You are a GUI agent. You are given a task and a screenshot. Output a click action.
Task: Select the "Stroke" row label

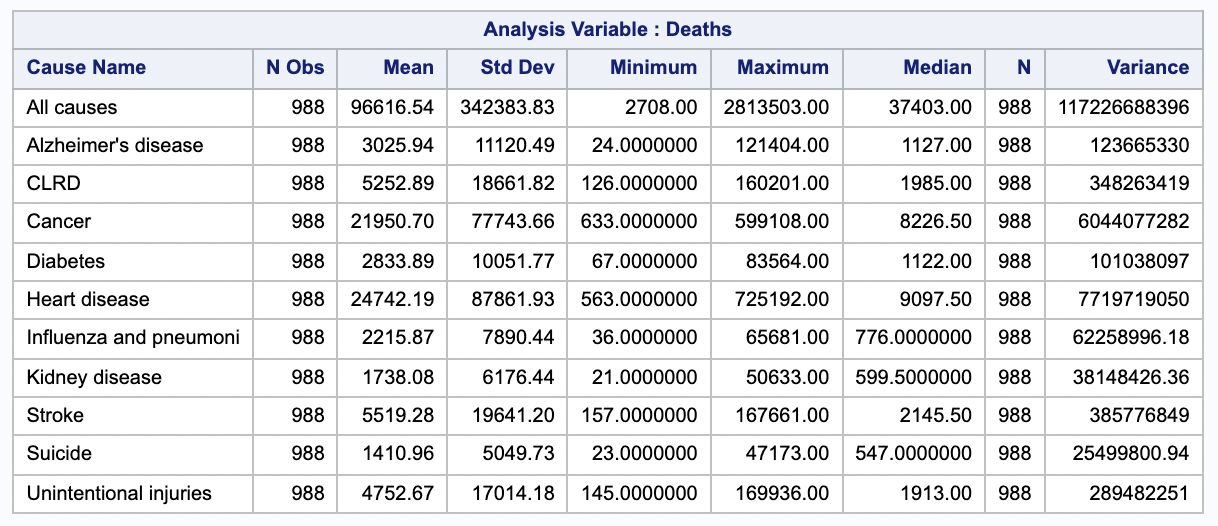pyautogui.click(x=55, y=415)
